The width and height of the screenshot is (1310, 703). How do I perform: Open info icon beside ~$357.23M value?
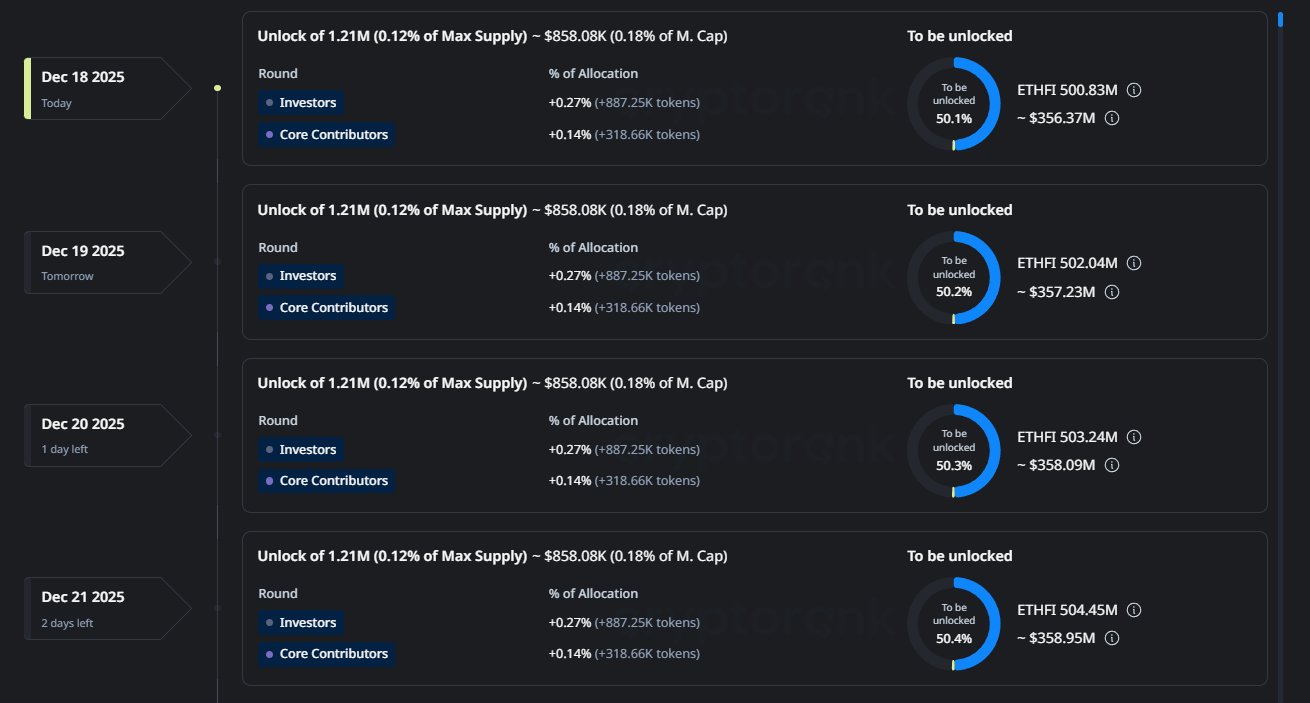click(x=1112, y=292)
